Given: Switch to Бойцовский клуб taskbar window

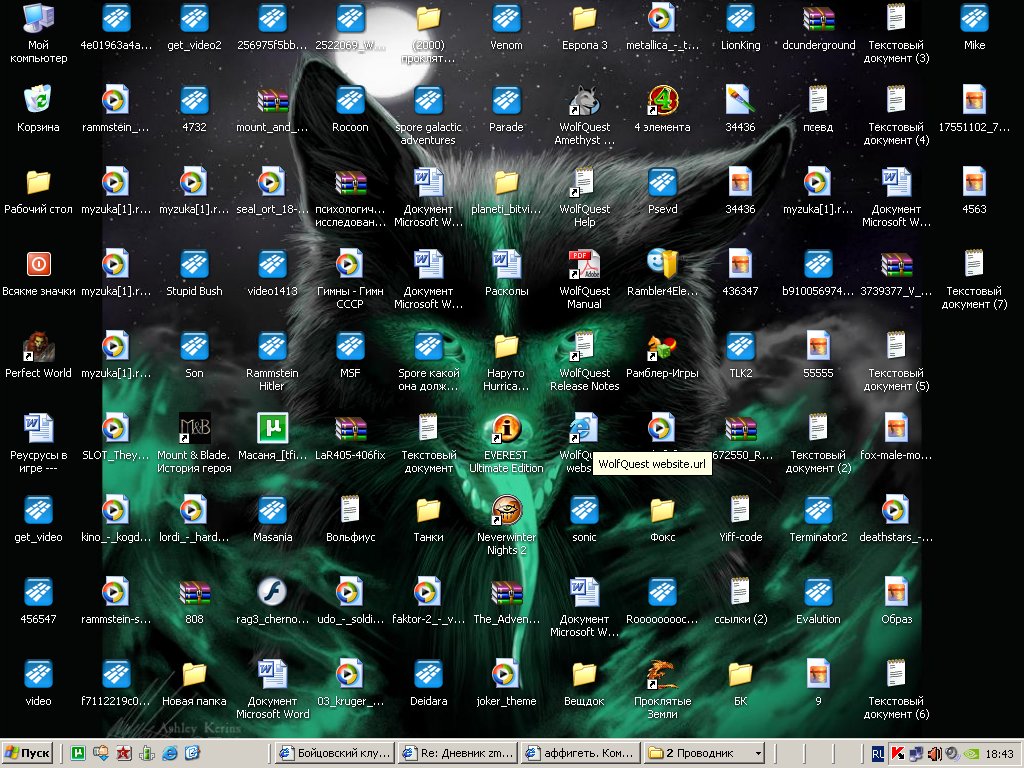Looking at the screenshot, I should pyautogui.click(x=332, y=753).
